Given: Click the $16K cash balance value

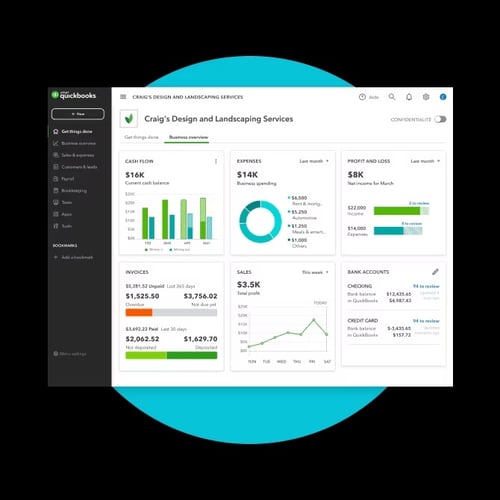Looking at the screenshot, I should [135, 175].
